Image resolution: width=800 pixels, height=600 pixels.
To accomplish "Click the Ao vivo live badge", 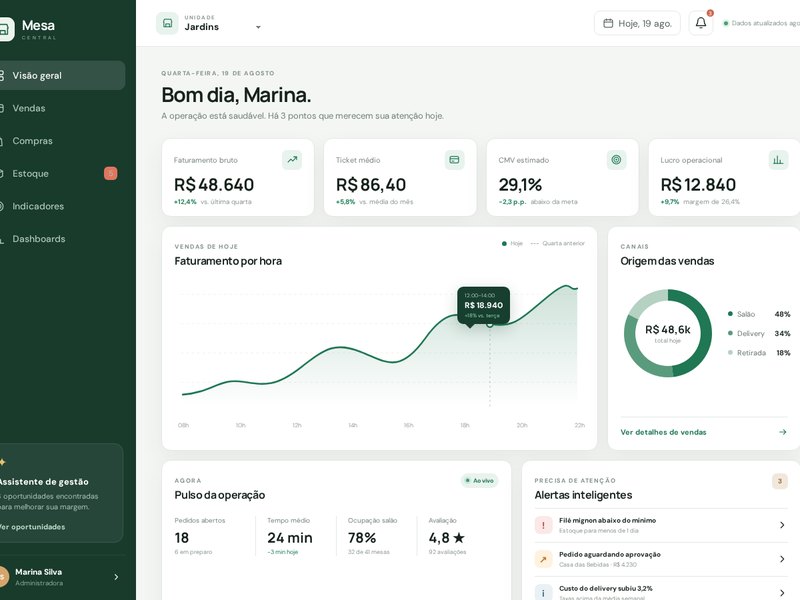I will [479, 481].
